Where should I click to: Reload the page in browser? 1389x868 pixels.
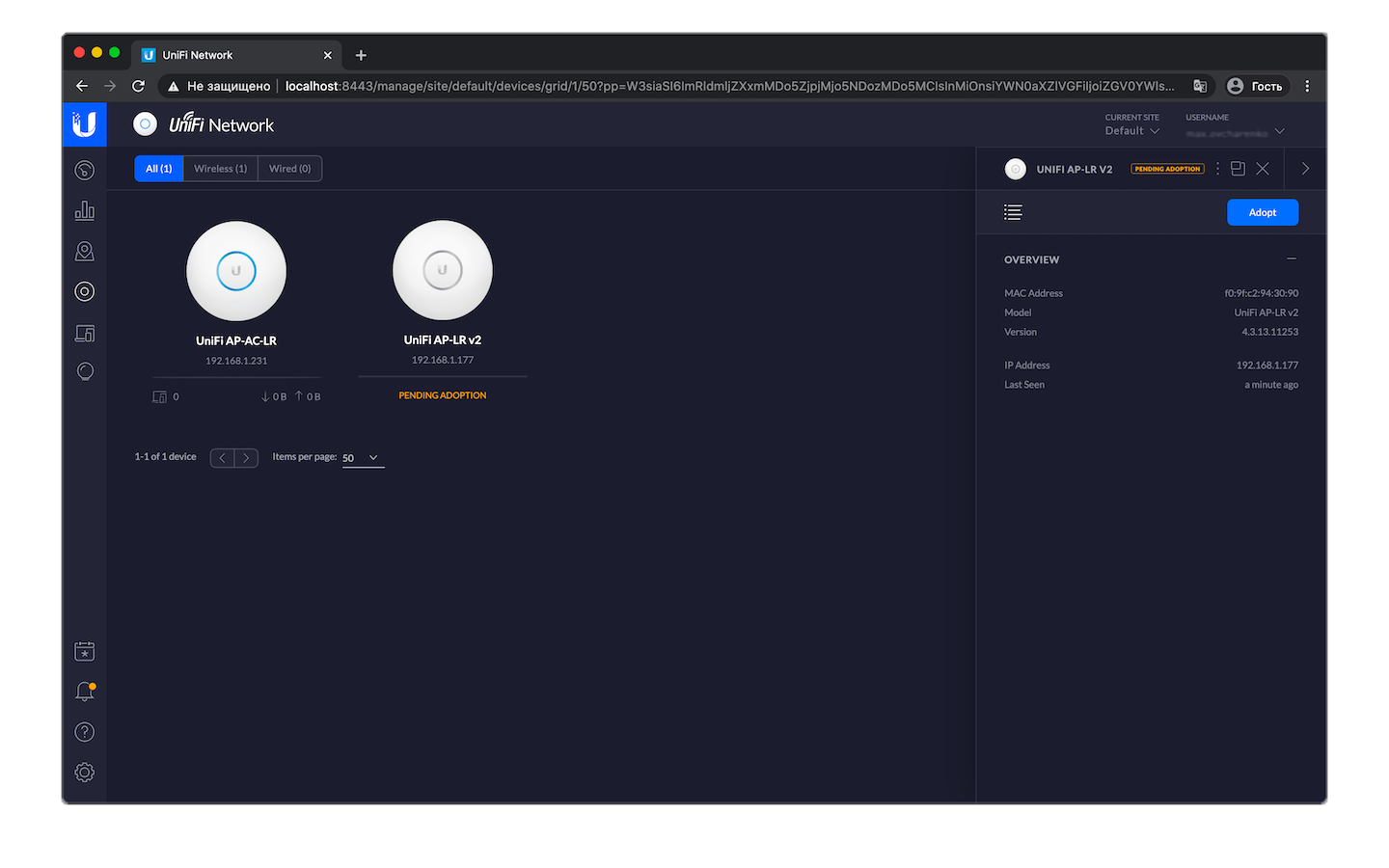click(138, 86)
